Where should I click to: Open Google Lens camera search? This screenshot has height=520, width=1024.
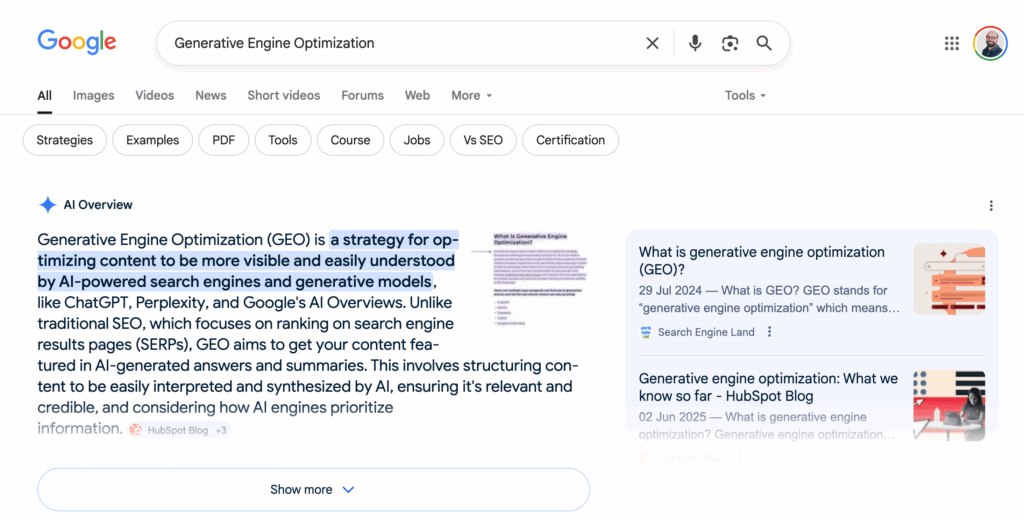point(729,43)
